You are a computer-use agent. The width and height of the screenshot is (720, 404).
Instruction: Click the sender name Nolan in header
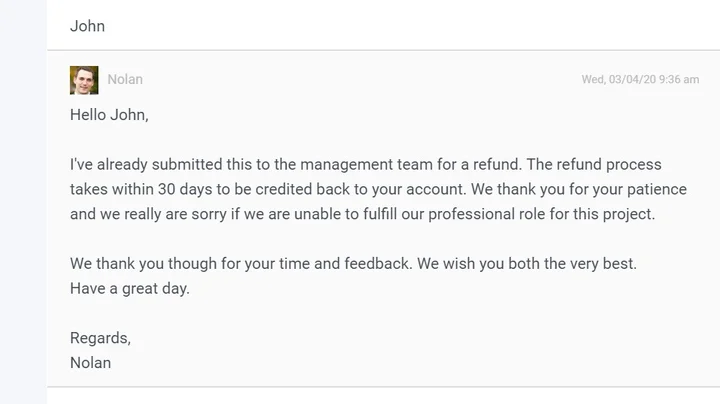125,80
